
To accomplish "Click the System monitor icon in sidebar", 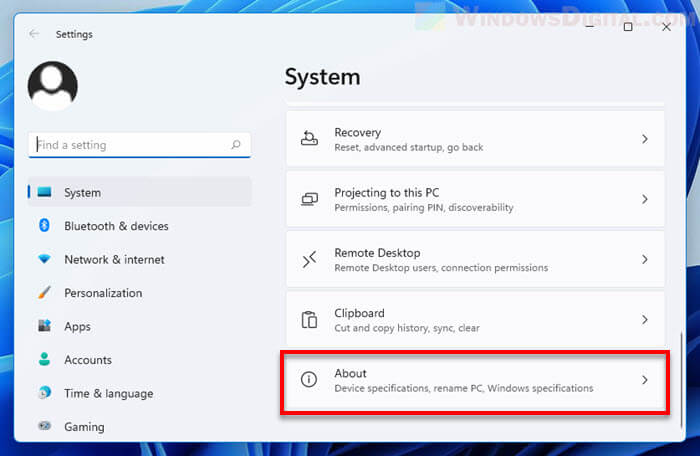I will pos(44,192).
